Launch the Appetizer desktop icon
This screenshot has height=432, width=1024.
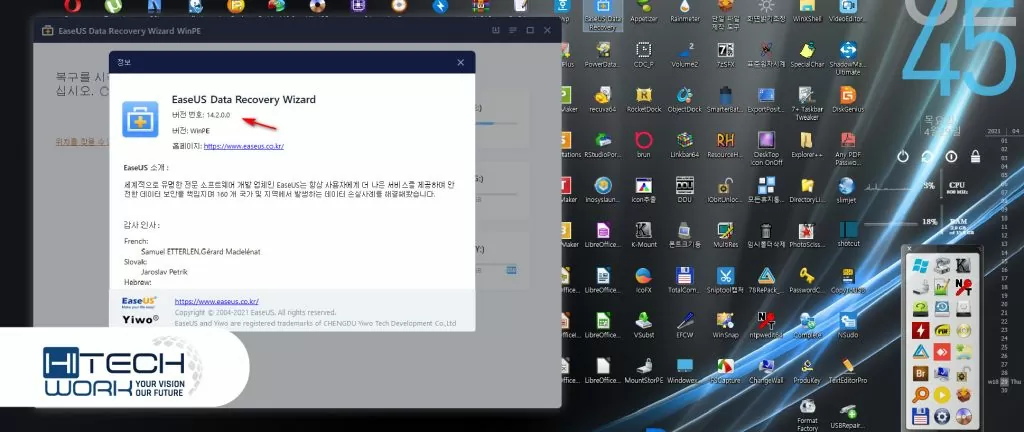click(x=644, y=12)
